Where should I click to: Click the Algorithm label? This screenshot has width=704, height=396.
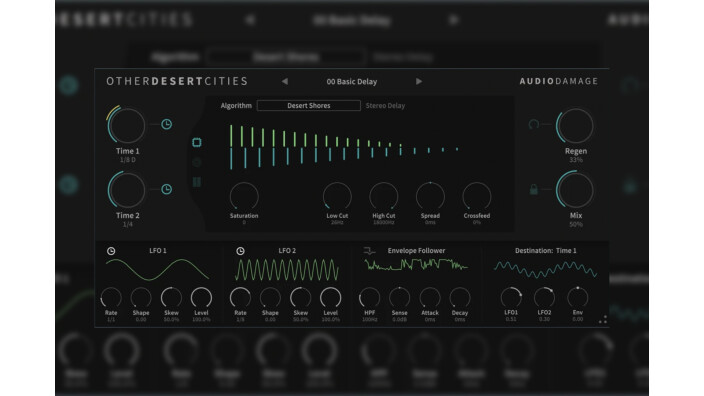[x=236, y=106]
